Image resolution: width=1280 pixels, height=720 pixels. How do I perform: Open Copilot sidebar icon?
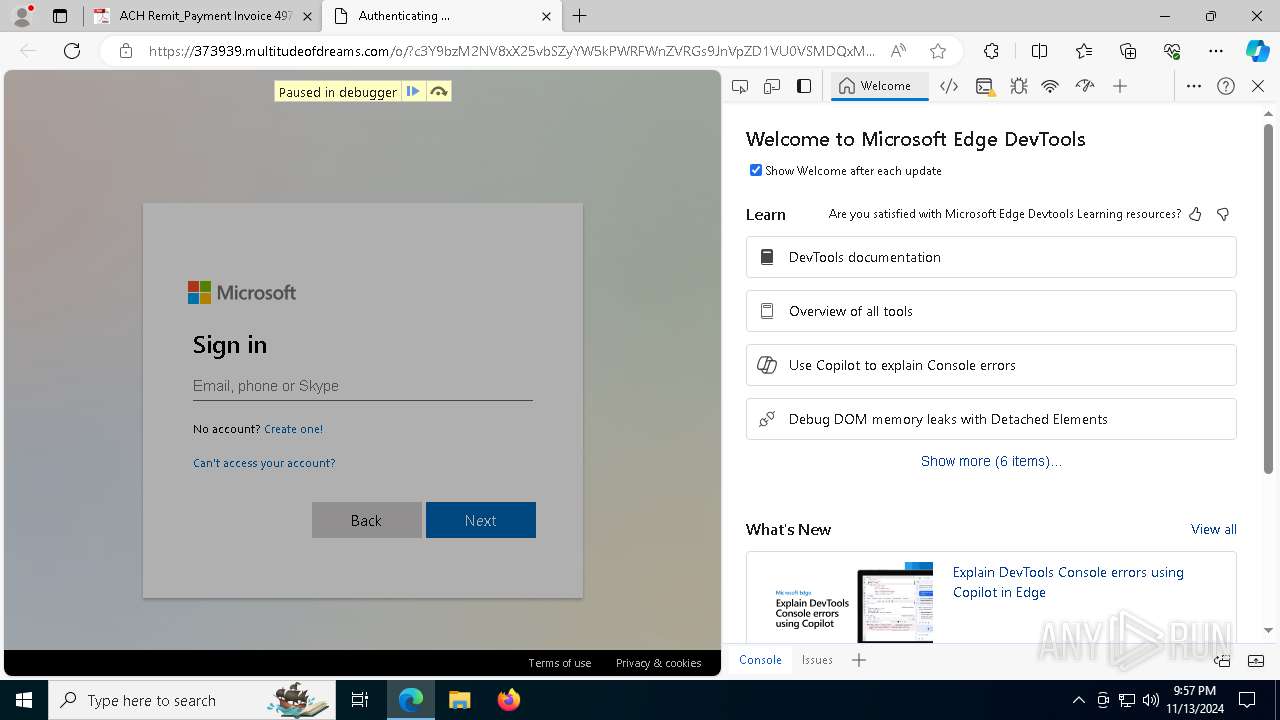coord(1257,51)
